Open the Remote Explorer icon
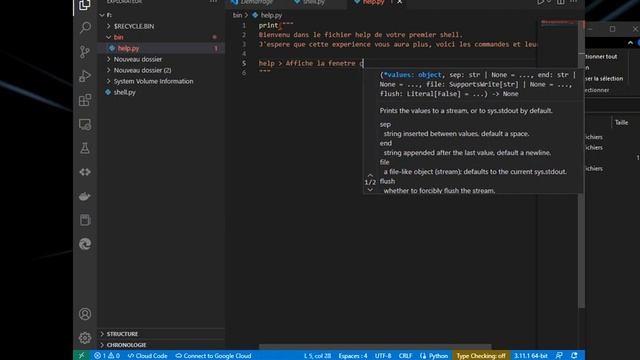Image resolution: width=640 pixels, height=360 pixels. point(85,124)
